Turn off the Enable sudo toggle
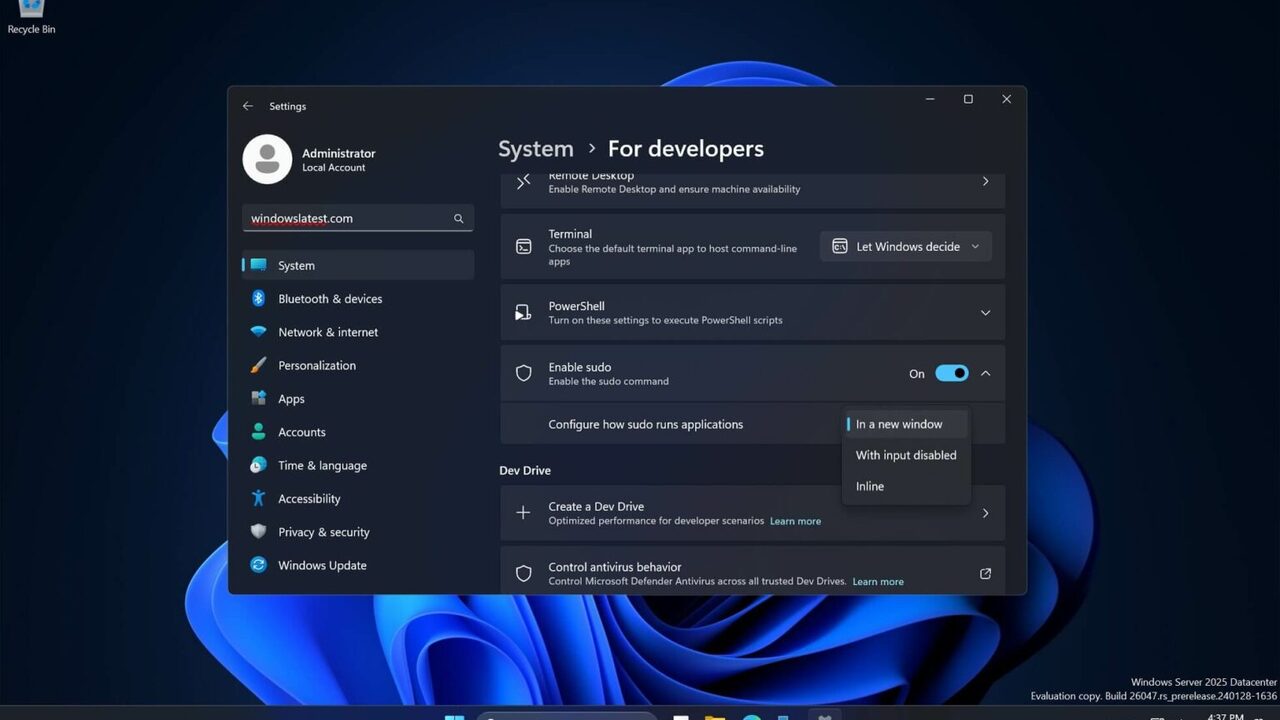 951,373
